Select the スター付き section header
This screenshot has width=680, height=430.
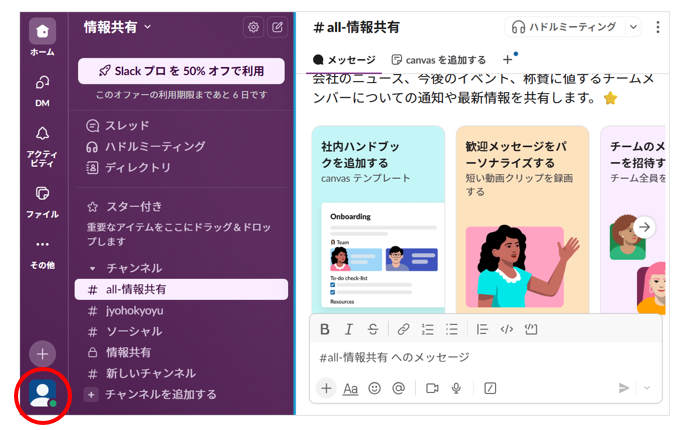pyautogui.click(x=124, y=206)
